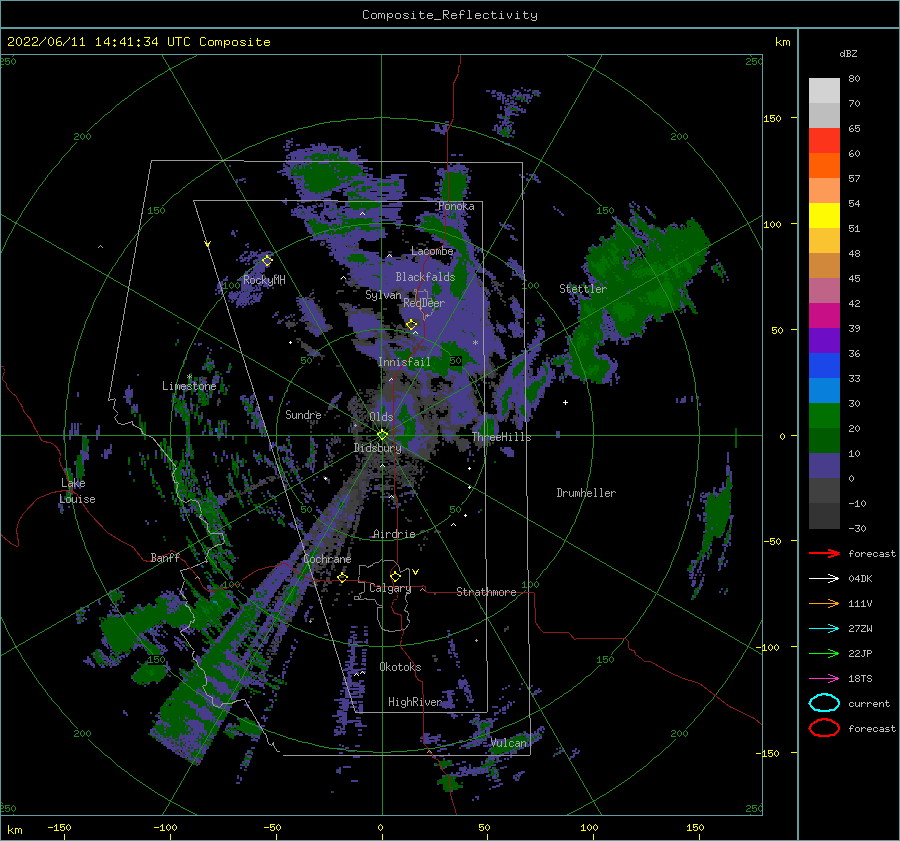
Task: Pick the red 60-65 dBZ swatch
Action: (824, 141)
